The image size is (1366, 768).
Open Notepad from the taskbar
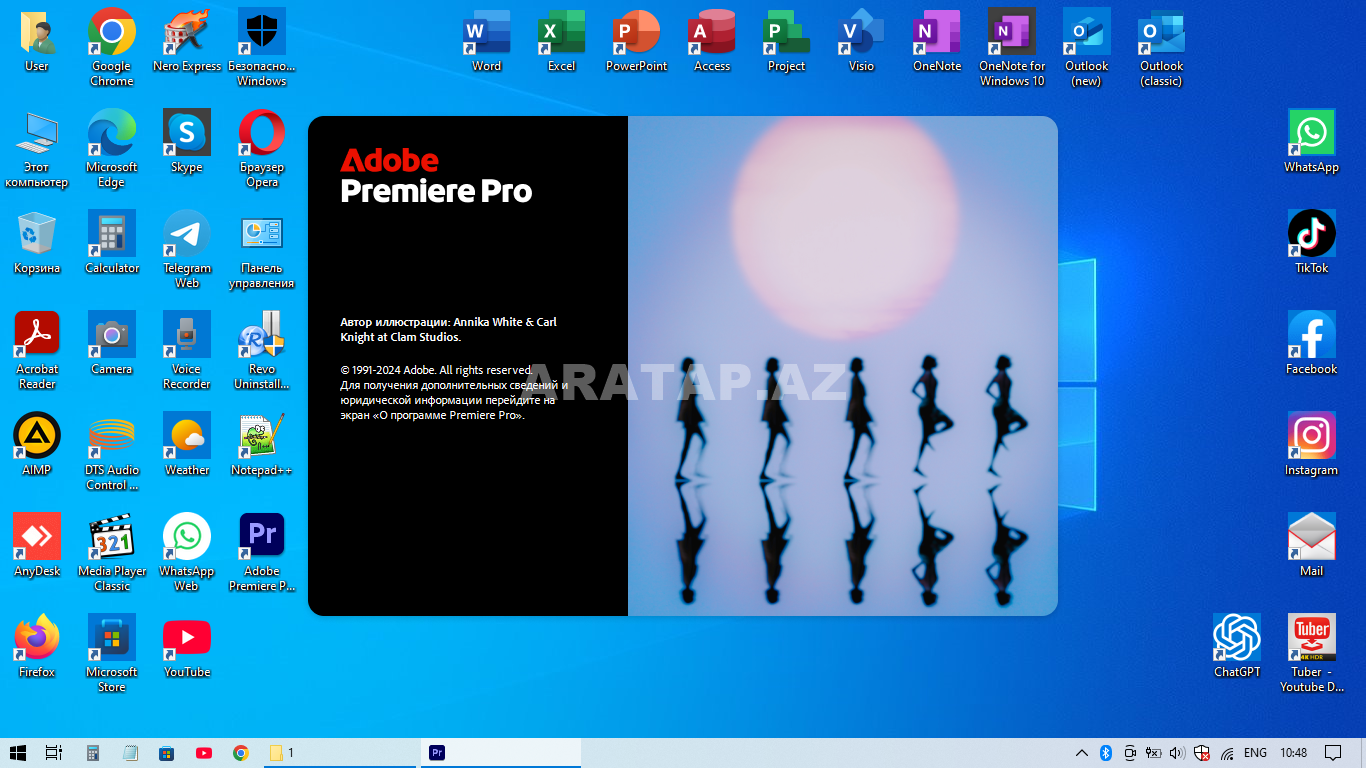130,753
